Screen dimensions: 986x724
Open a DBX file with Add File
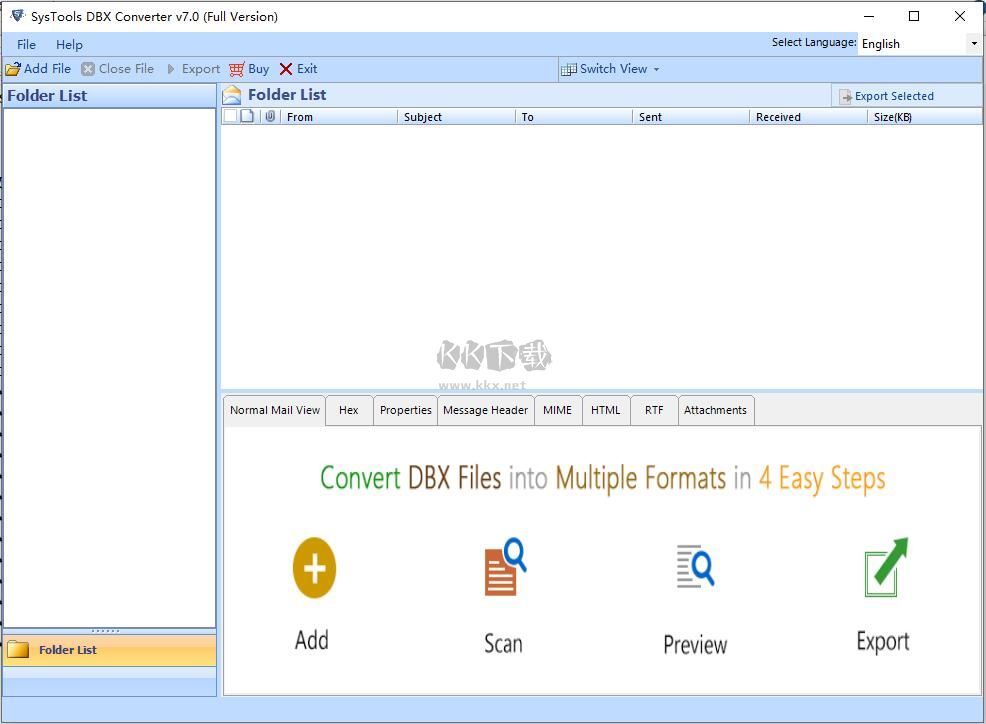[x=38, y=69]
